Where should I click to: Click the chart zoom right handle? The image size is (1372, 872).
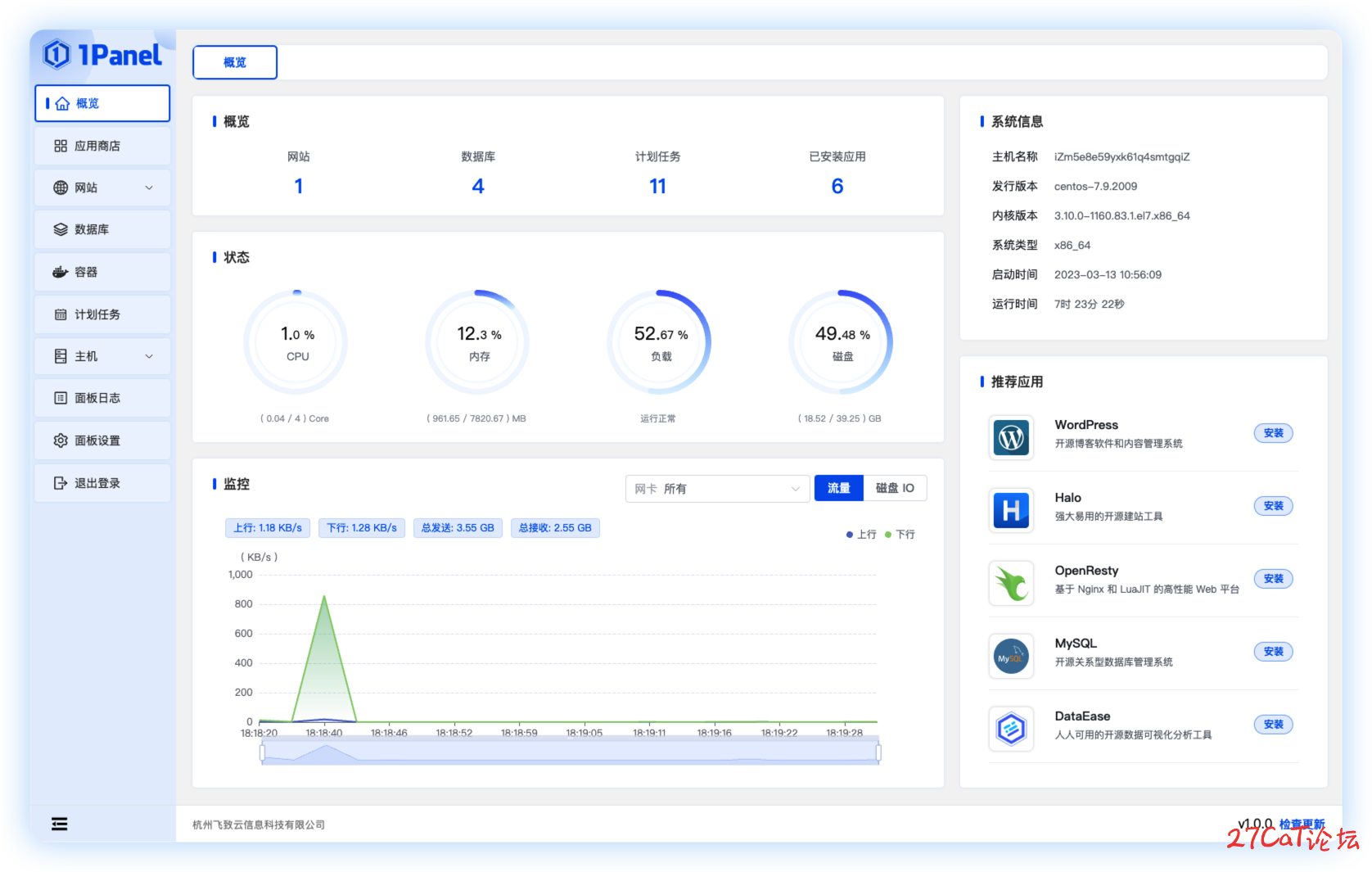pyautogui.click(x=878, y=752)
